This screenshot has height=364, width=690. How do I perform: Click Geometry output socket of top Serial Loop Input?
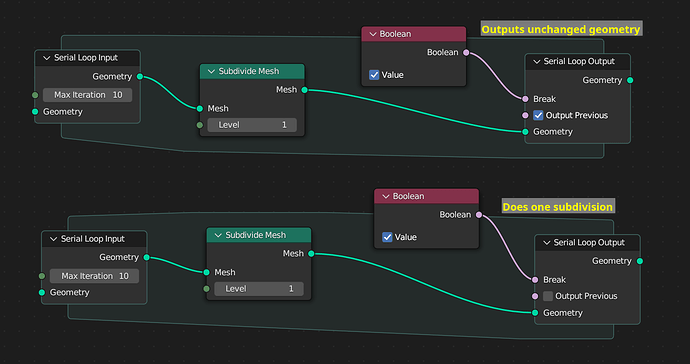(140, 77)
